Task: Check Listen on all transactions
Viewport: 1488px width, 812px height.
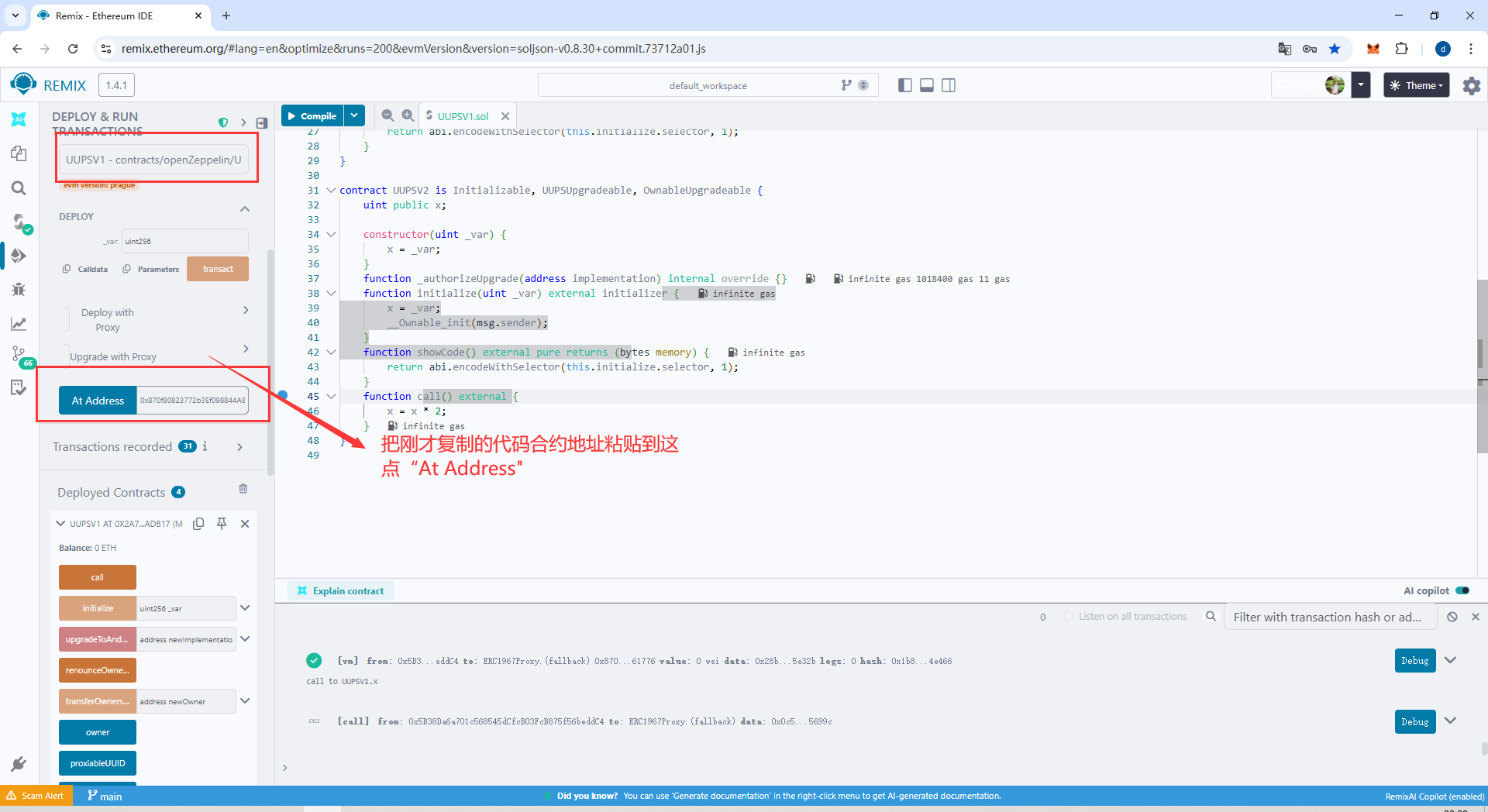Action: pyautogui.click(x=1069, y=617)
